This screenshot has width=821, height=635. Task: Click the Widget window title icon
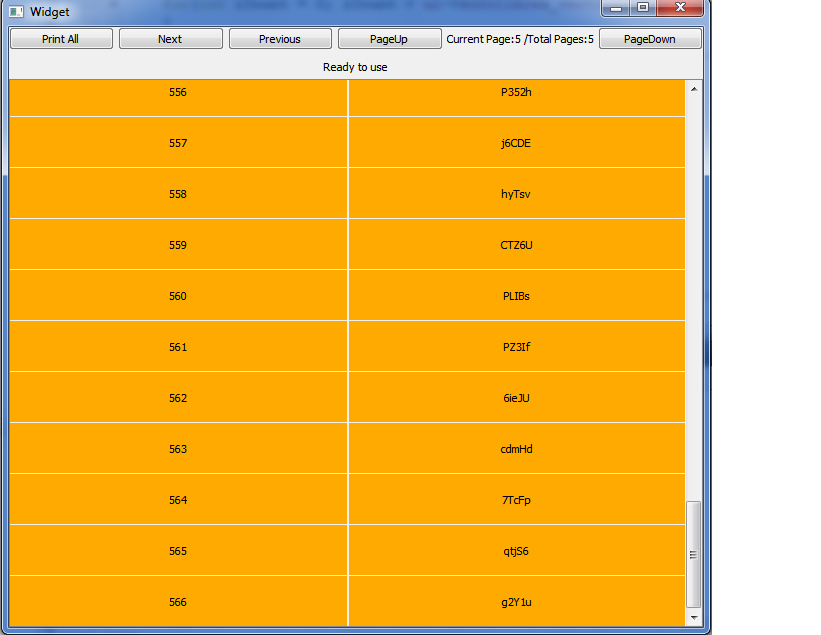click(x=16, y=11)
